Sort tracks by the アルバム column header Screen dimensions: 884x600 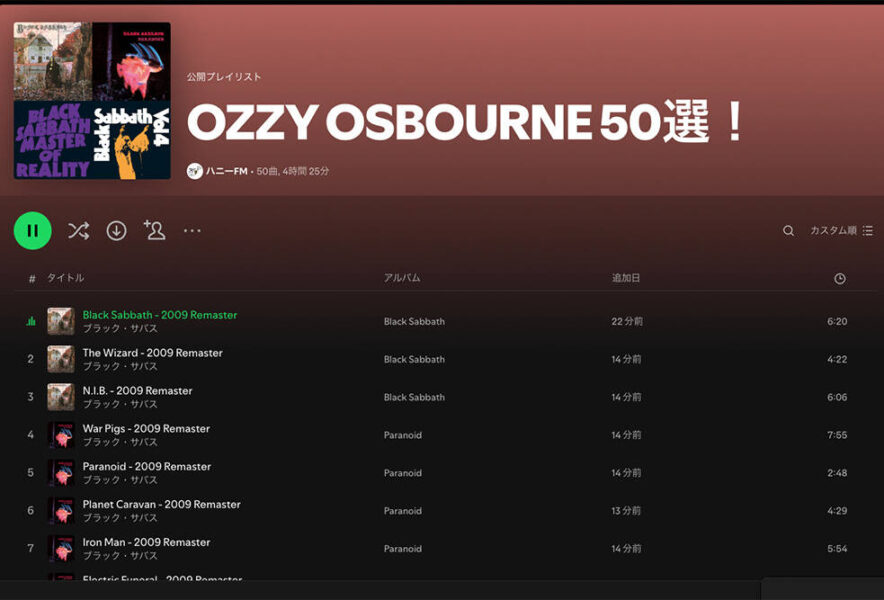pos(402,278)
